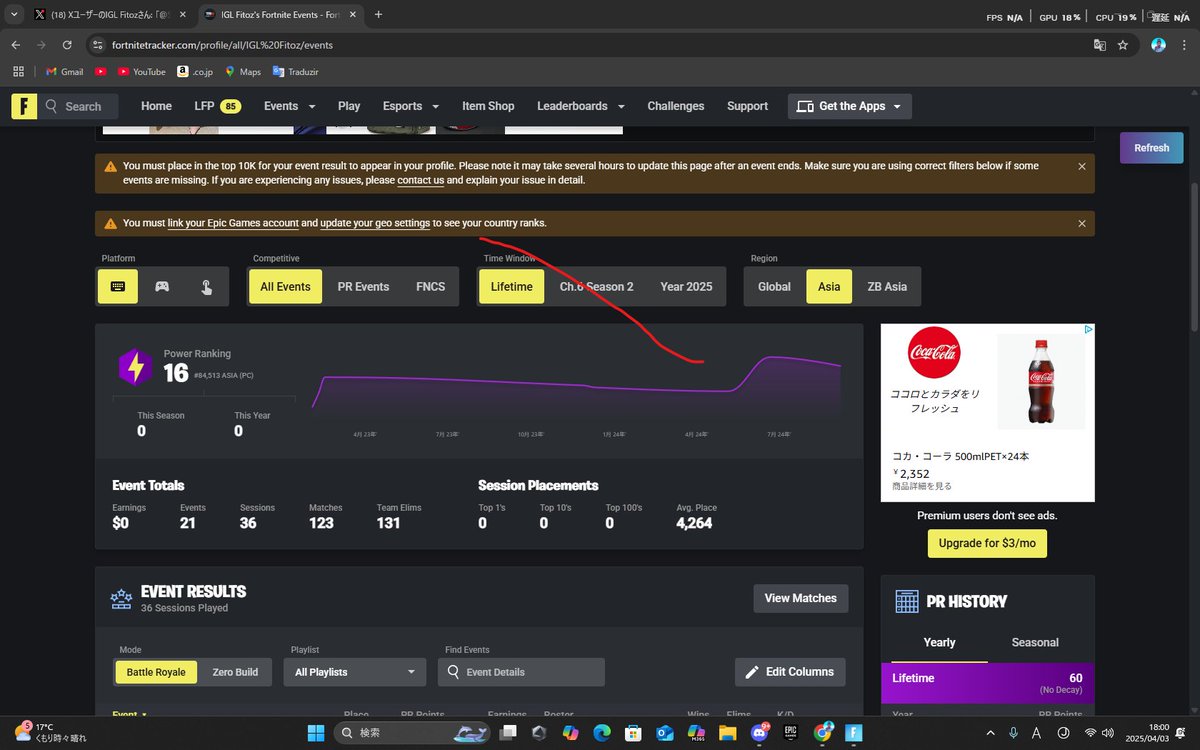This screenshot has height=750, width=1200.
Task: Open the translate page icon in address bar
Action: (1099, 45)
